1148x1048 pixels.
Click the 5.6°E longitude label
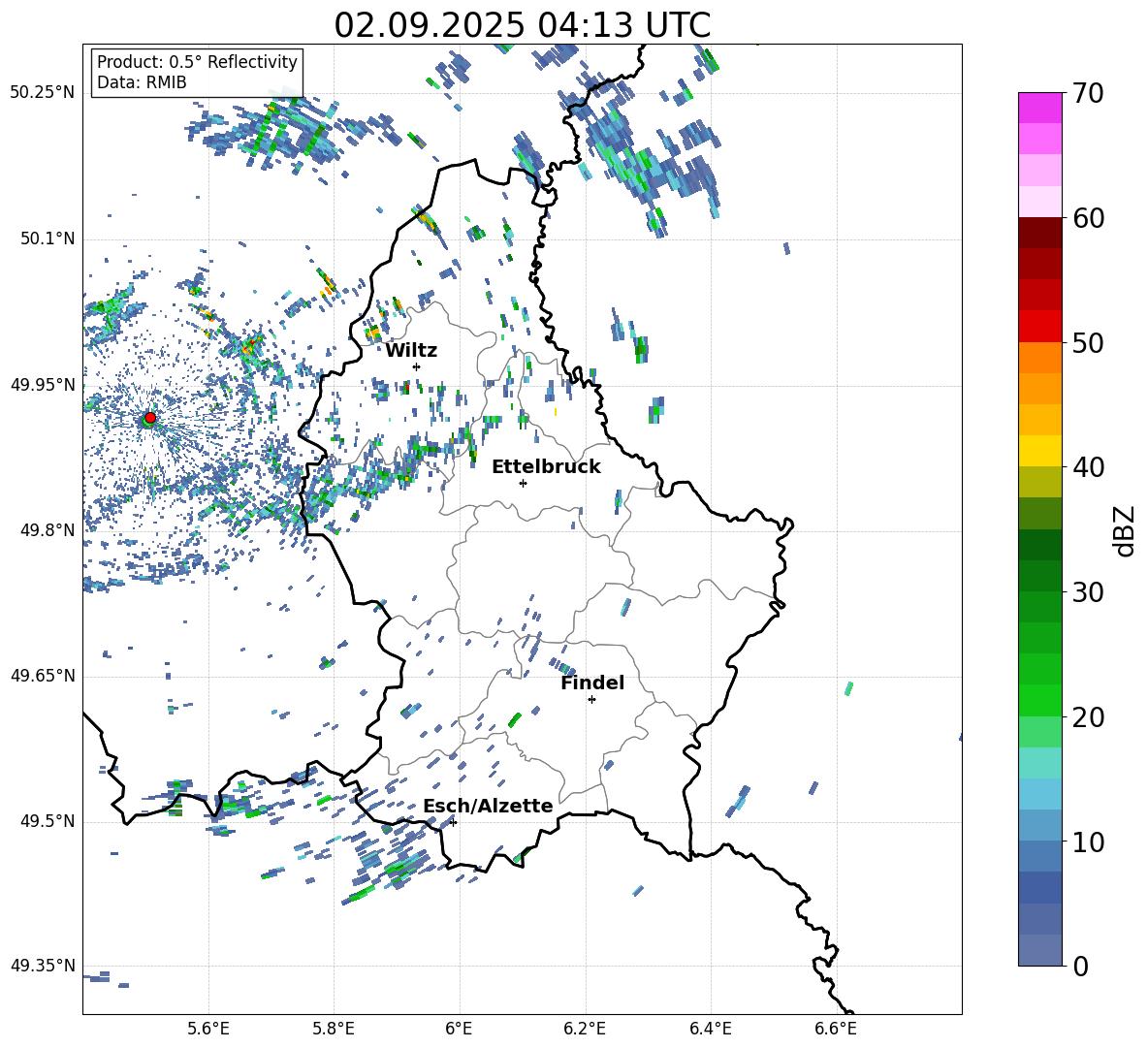pyautogui.click(x=208, y=1030)
